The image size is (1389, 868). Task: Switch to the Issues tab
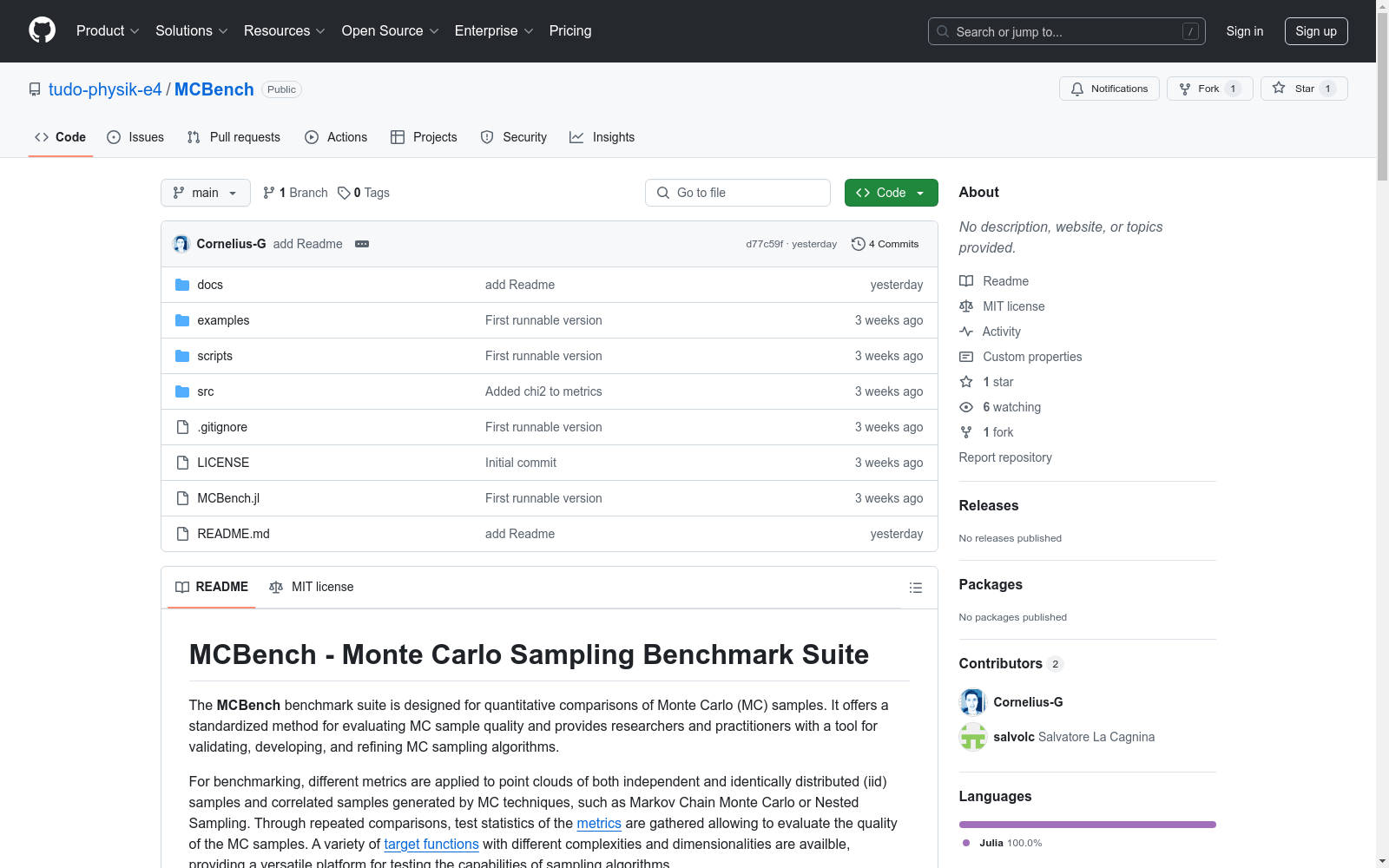[135, 137]
